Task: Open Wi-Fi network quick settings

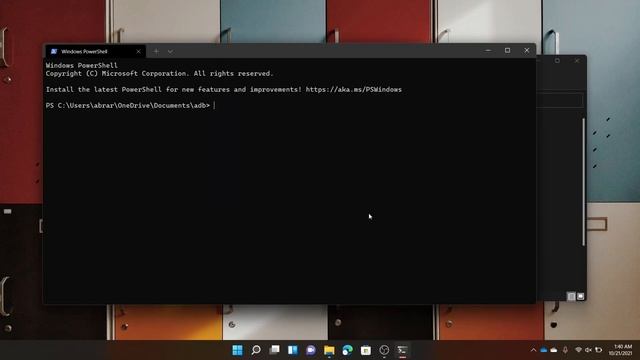Action: (x=578, y=350)
